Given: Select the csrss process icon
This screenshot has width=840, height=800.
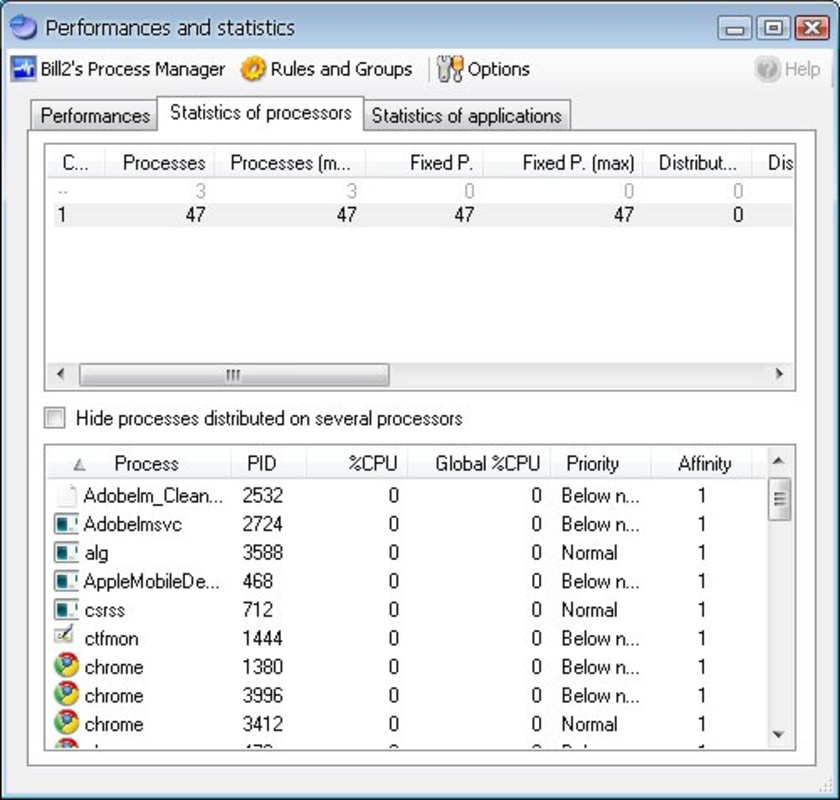Looking at the screenshot, I should pyautogui.click(x=66, y=610).
